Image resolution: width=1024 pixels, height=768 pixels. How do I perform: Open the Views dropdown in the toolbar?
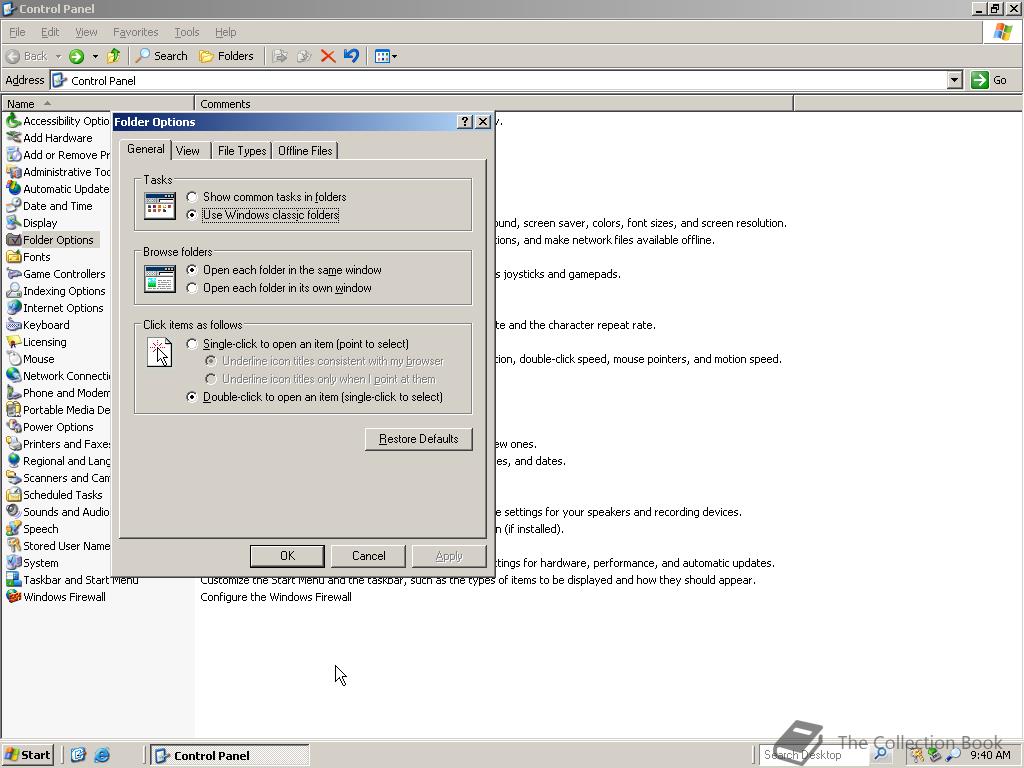tap(386, 56)
